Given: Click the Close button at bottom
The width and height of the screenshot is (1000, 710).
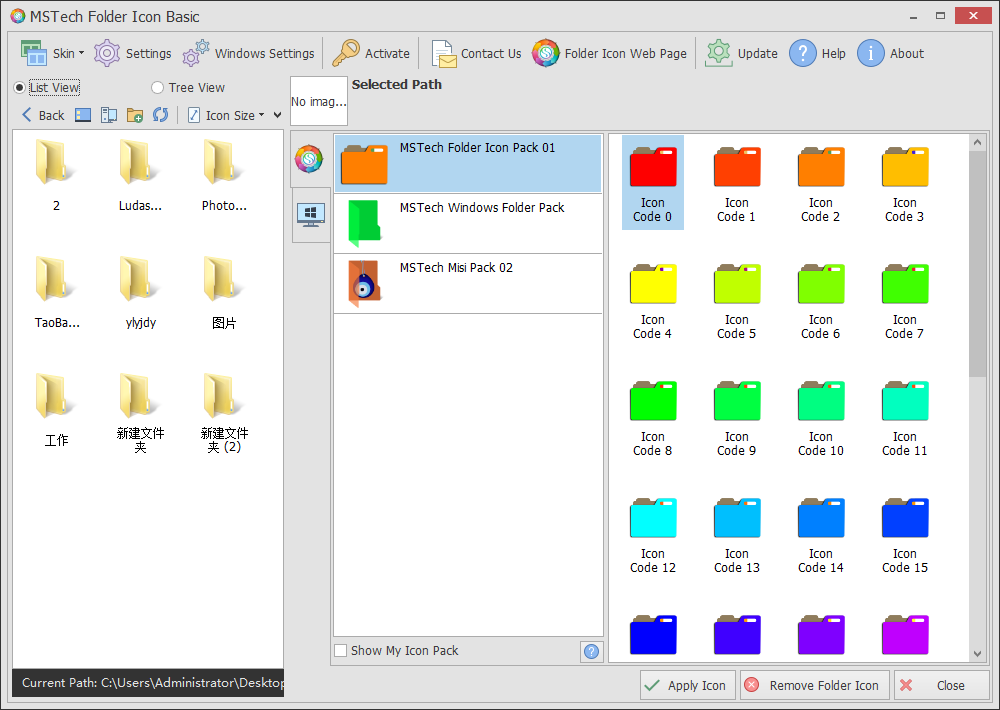Looking at the screenshot, I should pyautogui.click(x=941, y=685).
